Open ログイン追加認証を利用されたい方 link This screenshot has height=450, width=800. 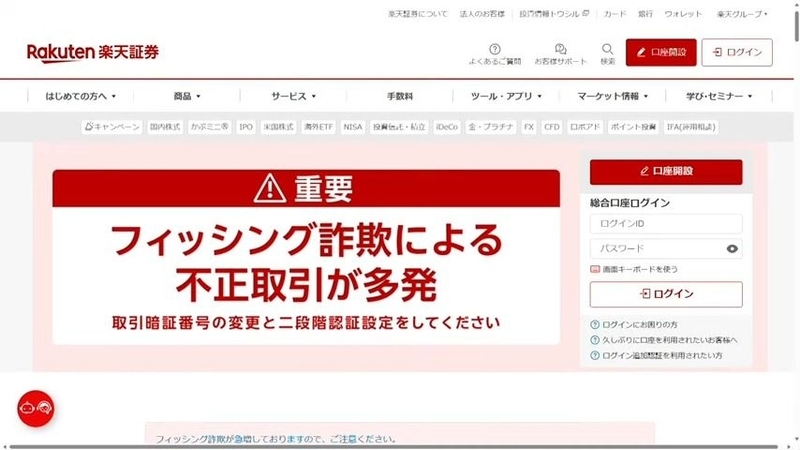click(657, 356)
